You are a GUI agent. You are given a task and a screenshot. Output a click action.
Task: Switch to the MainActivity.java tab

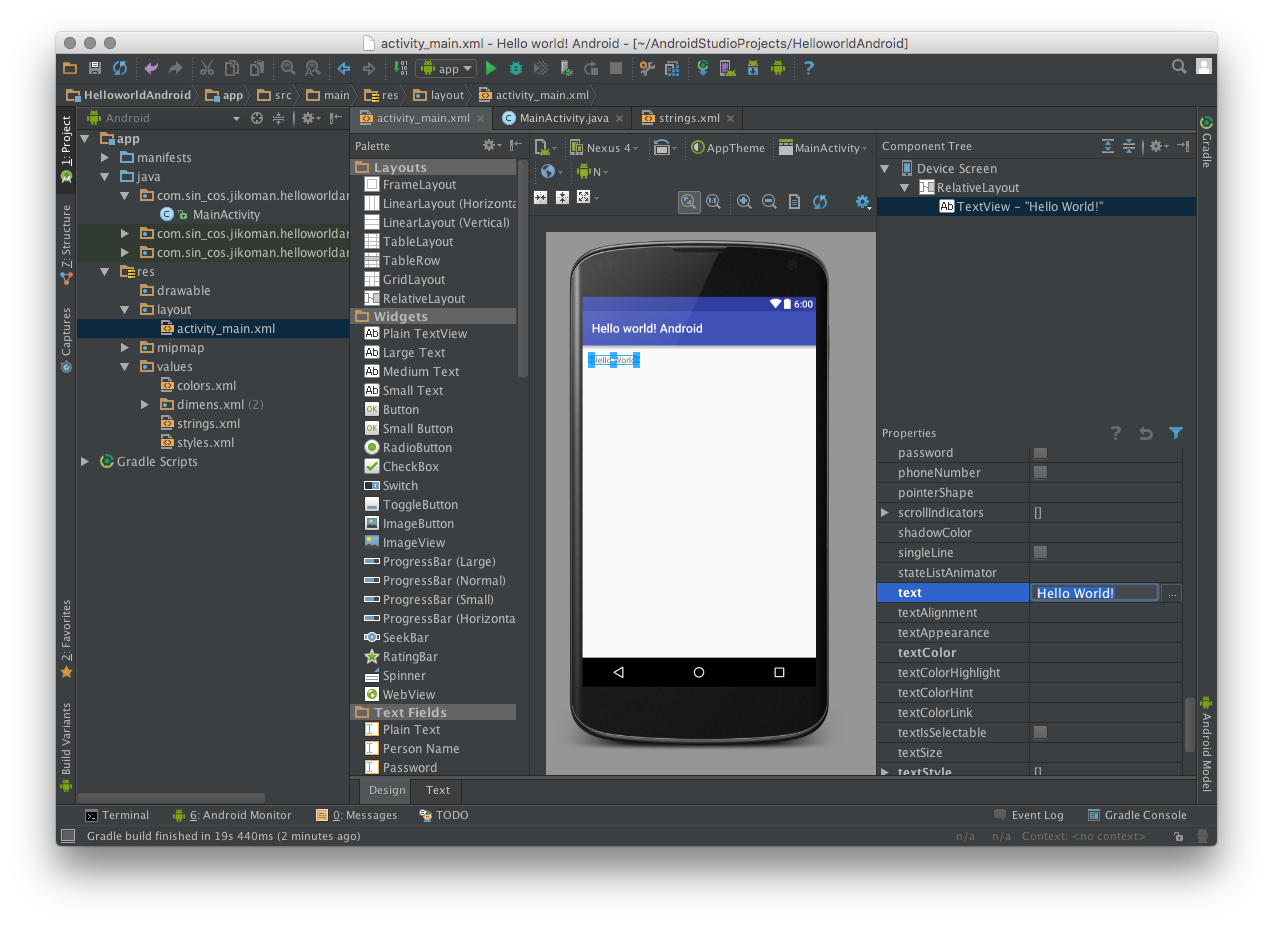pyautogui.click(x=564, y=118)
